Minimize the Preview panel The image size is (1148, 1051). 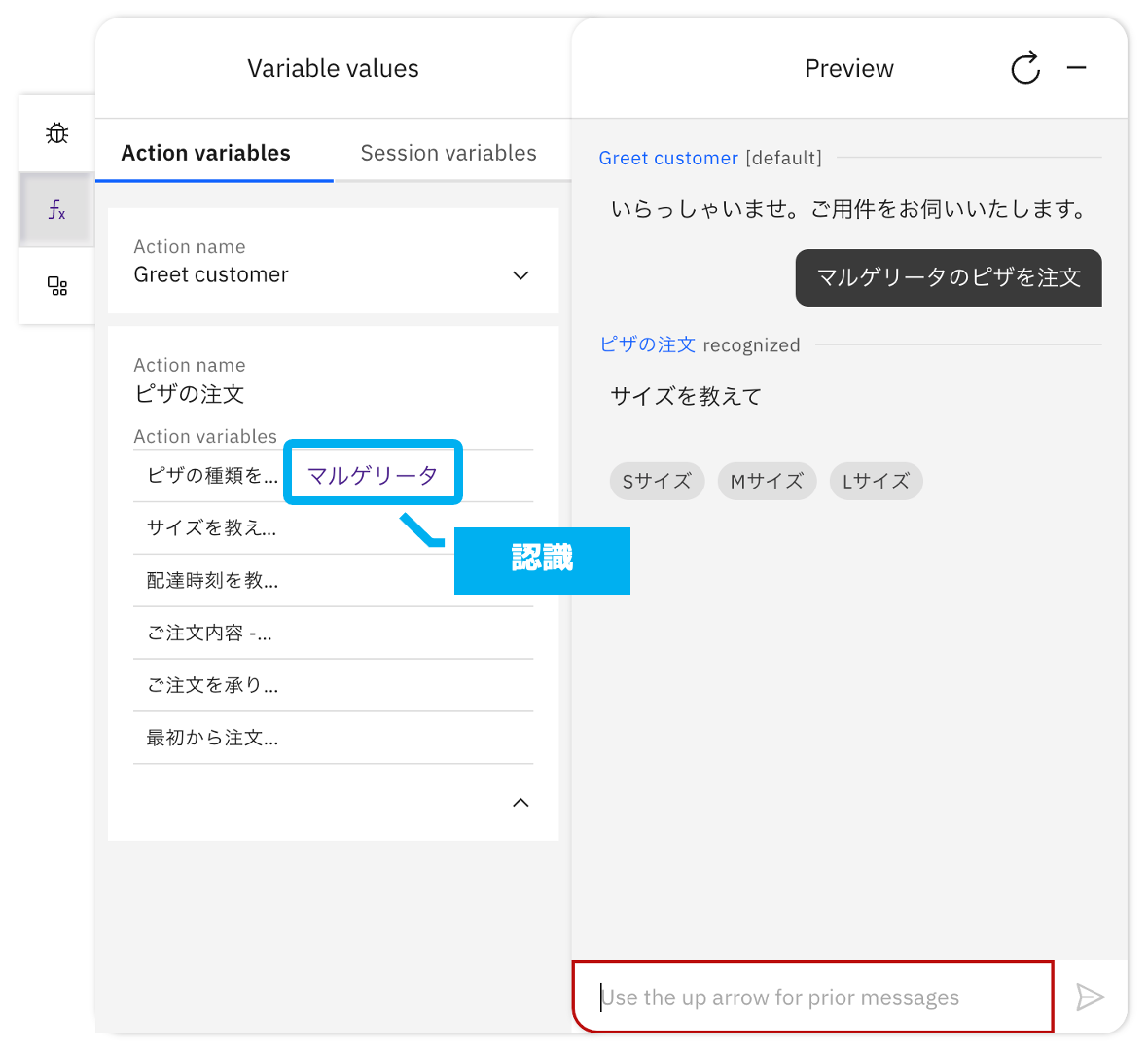pyautogui.click(x=1076, y=68)
